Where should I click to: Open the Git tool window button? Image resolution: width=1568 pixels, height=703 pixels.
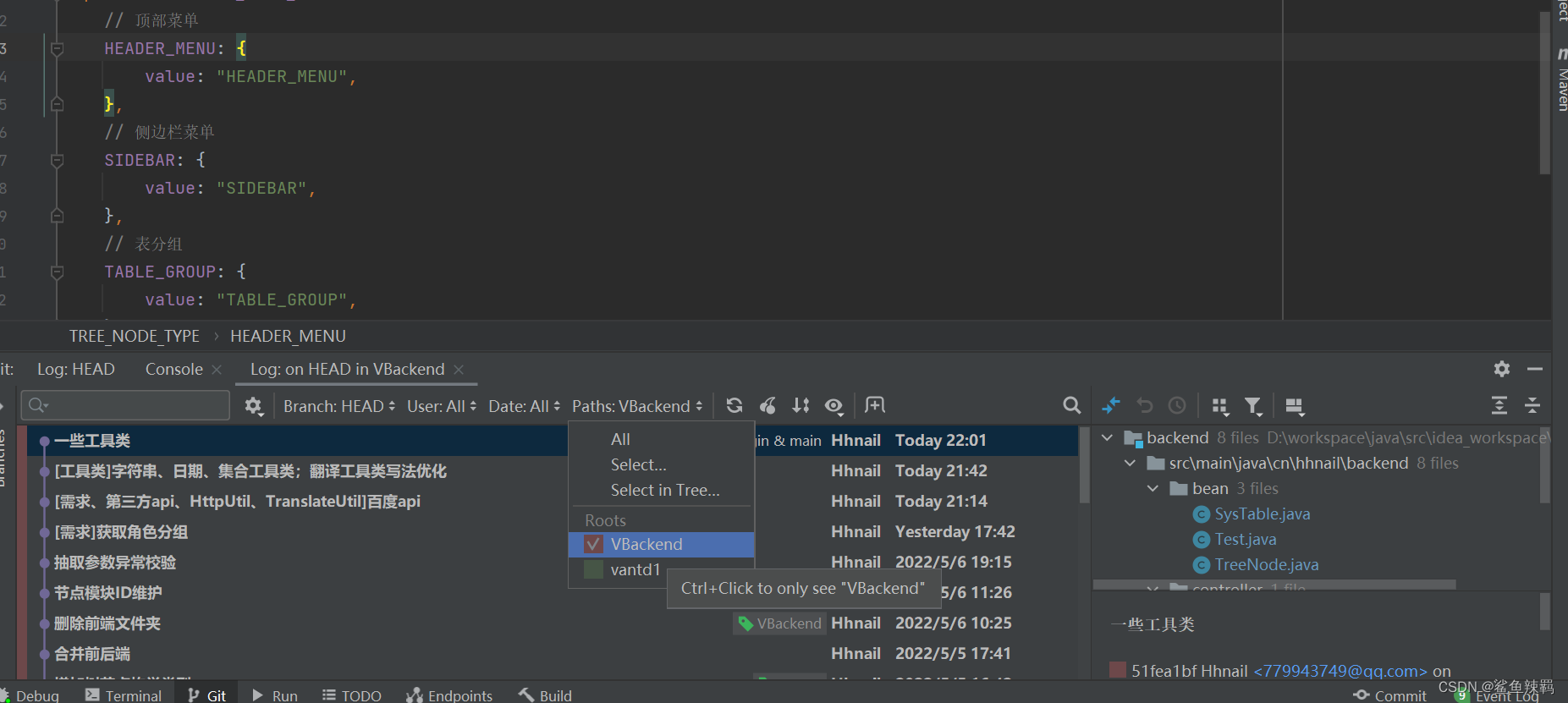tap(207, 695)
